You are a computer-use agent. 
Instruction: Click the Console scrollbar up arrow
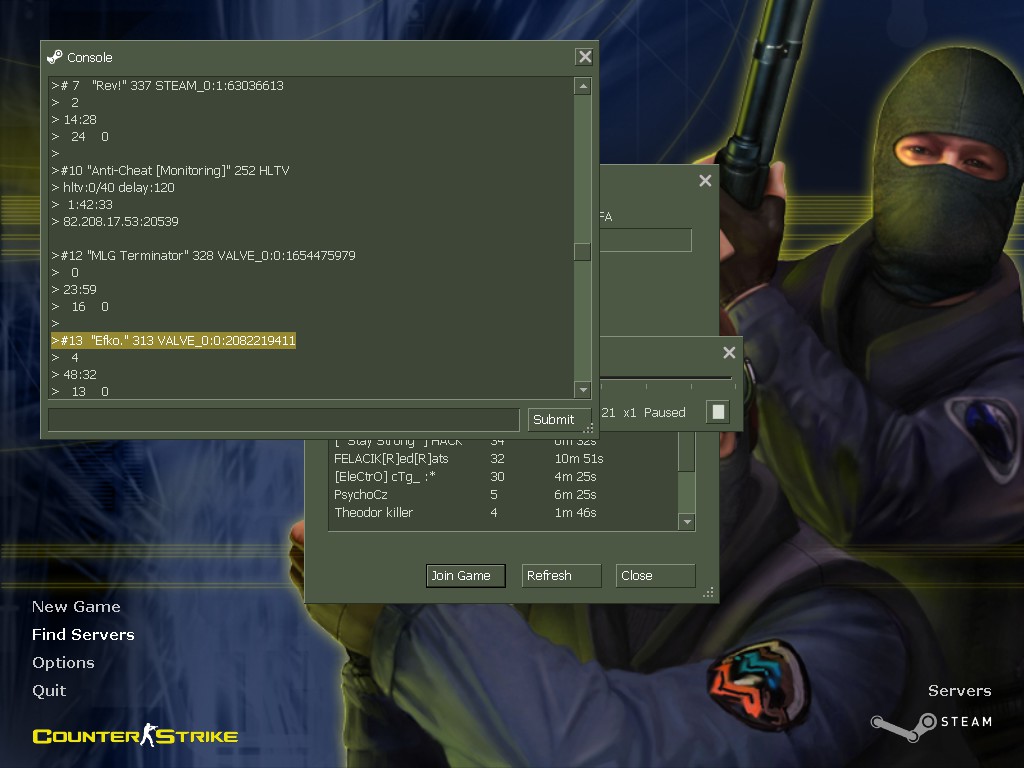(583, 86)
